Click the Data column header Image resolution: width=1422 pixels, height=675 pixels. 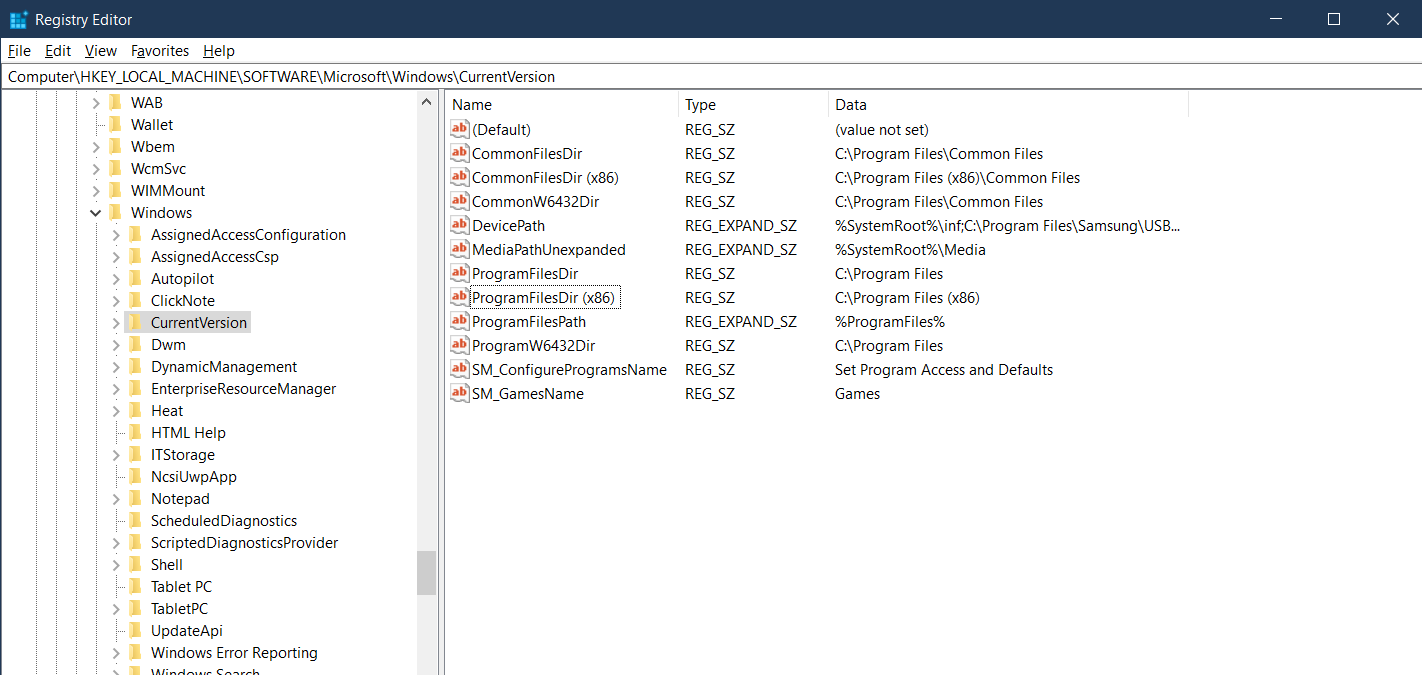(x=850, y=104)
